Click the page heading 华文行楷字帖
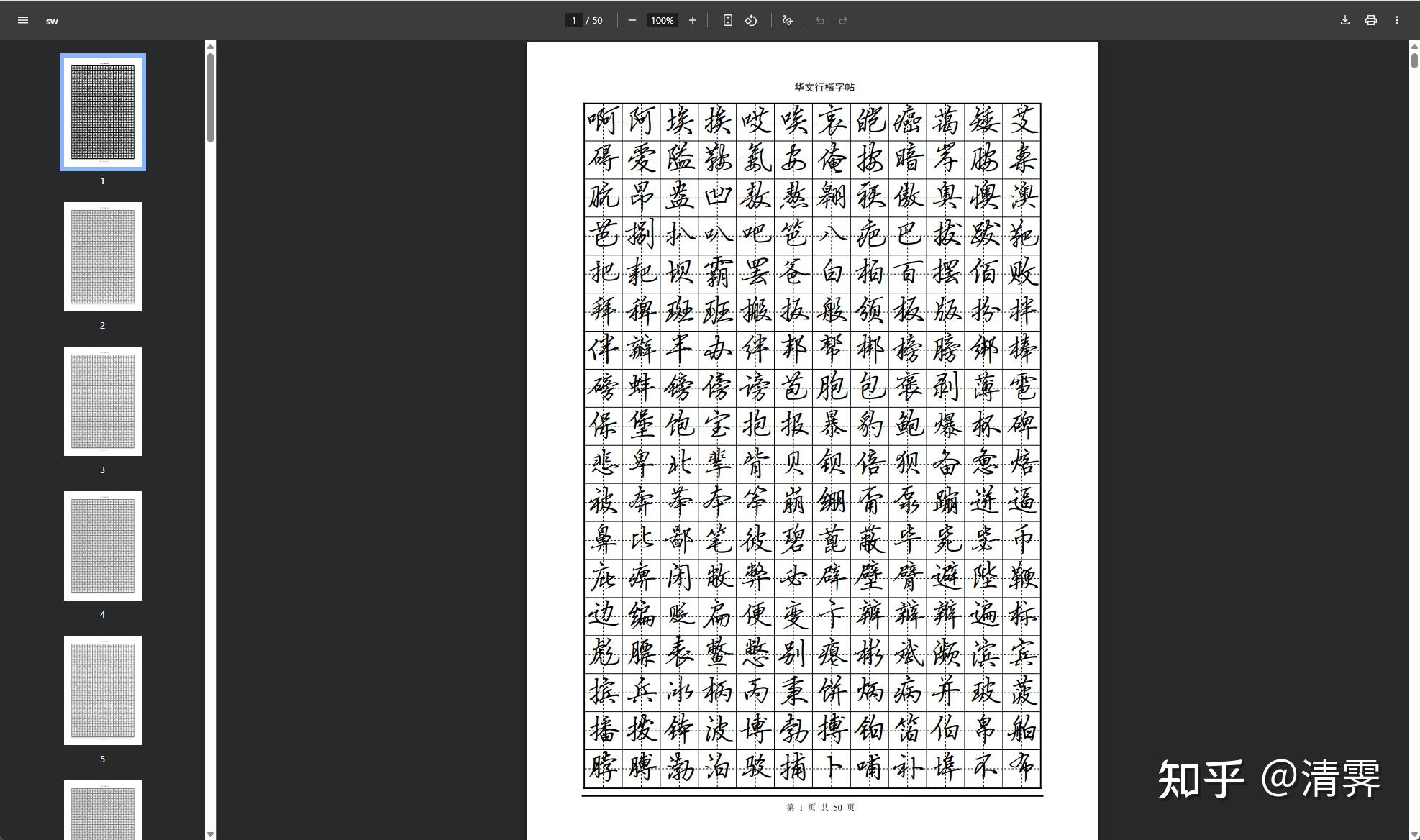Image resolution: width=1420 pixels, height=840 pixels. point(824,87)
